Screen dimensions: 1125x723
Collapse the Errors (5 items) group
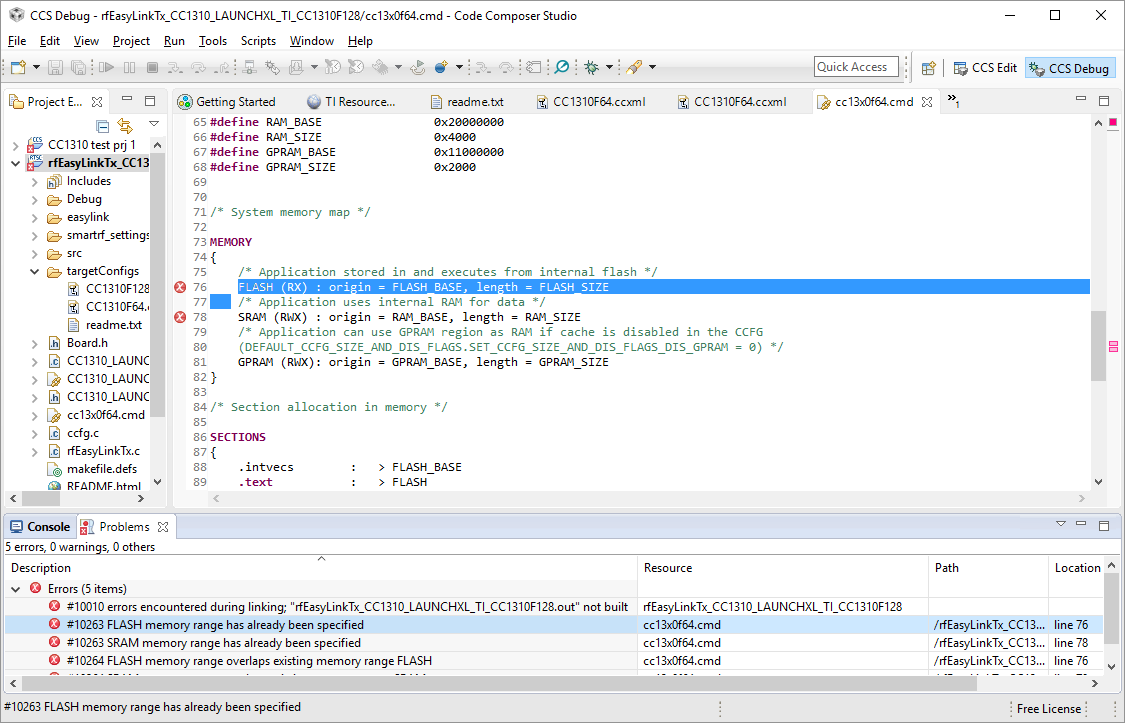point(16,589)
